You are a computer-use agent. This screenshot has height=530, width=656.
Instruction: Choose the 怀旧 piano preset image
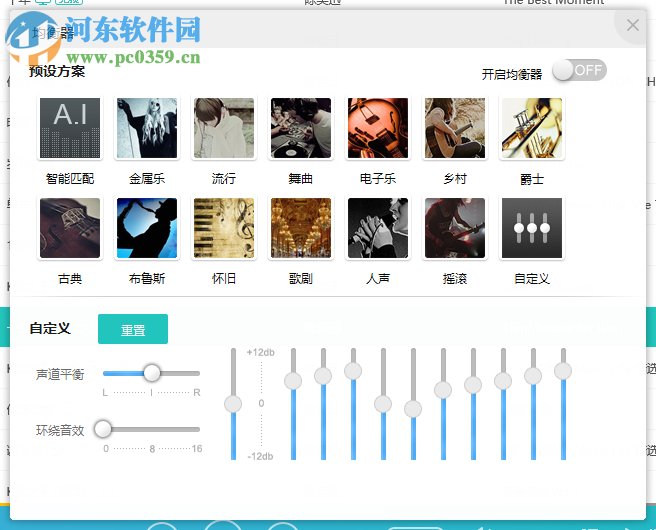tap(224, 228)
